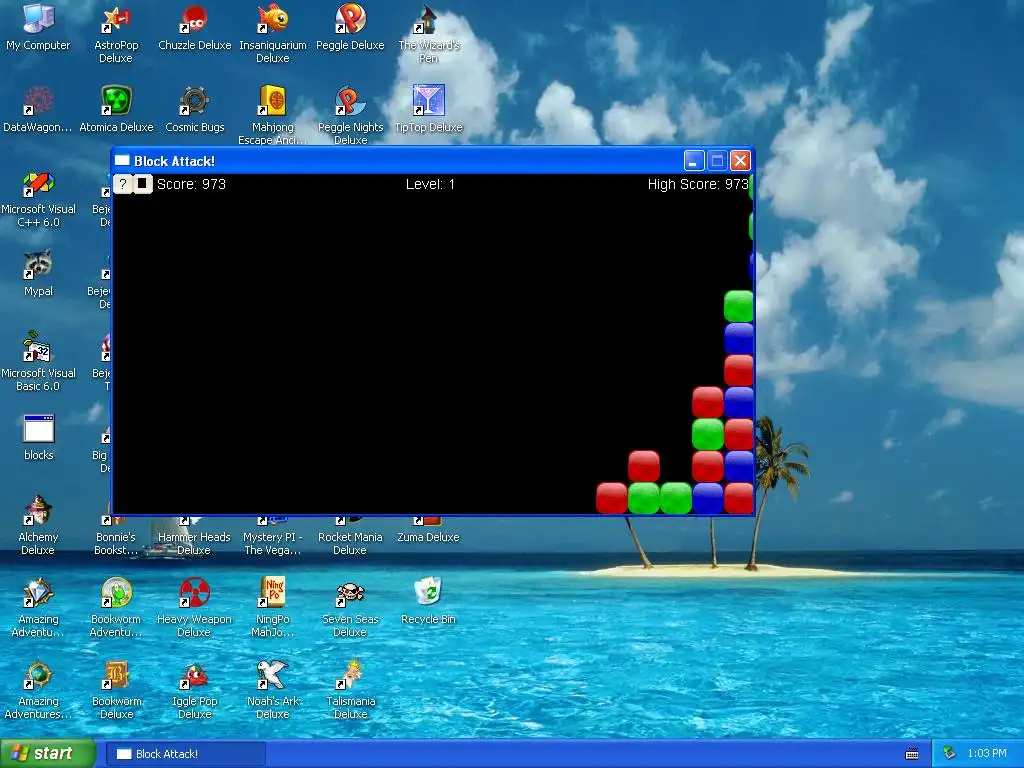The height and width of the screenshot is (768, 1024).
Task: Click the Zuma Deluxe desktop icon
Action: click(428, 530)
